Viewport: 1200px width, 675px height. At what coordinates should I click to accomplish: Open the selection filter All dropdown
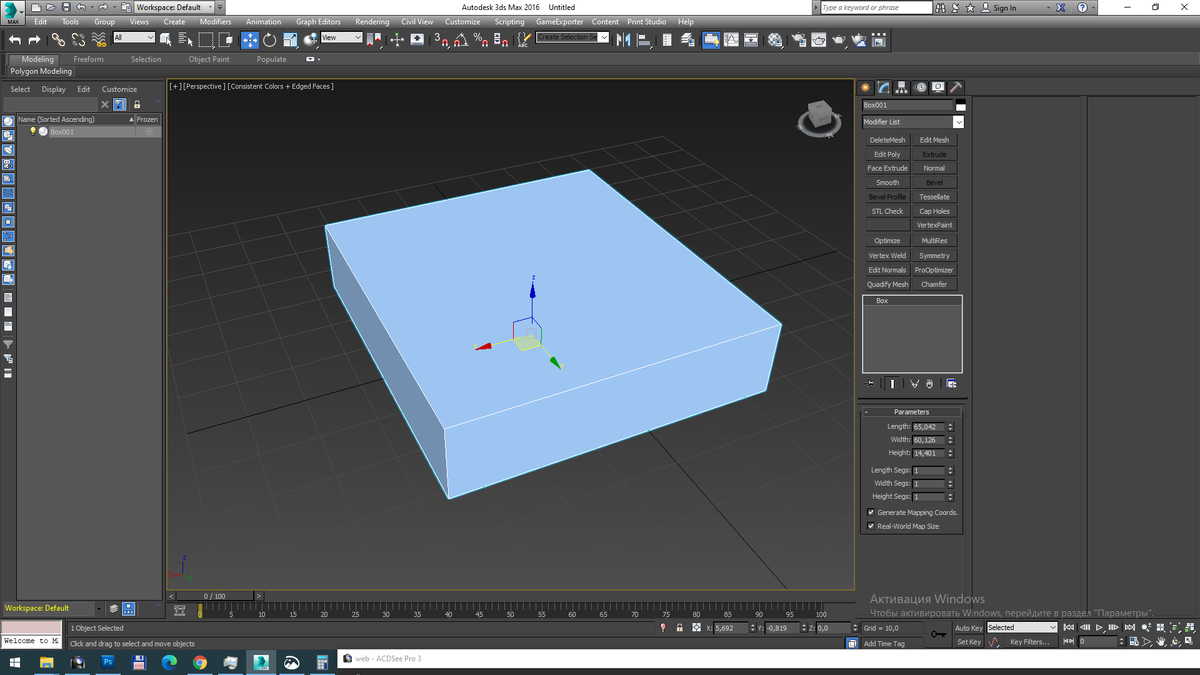[x=133, y=38]
